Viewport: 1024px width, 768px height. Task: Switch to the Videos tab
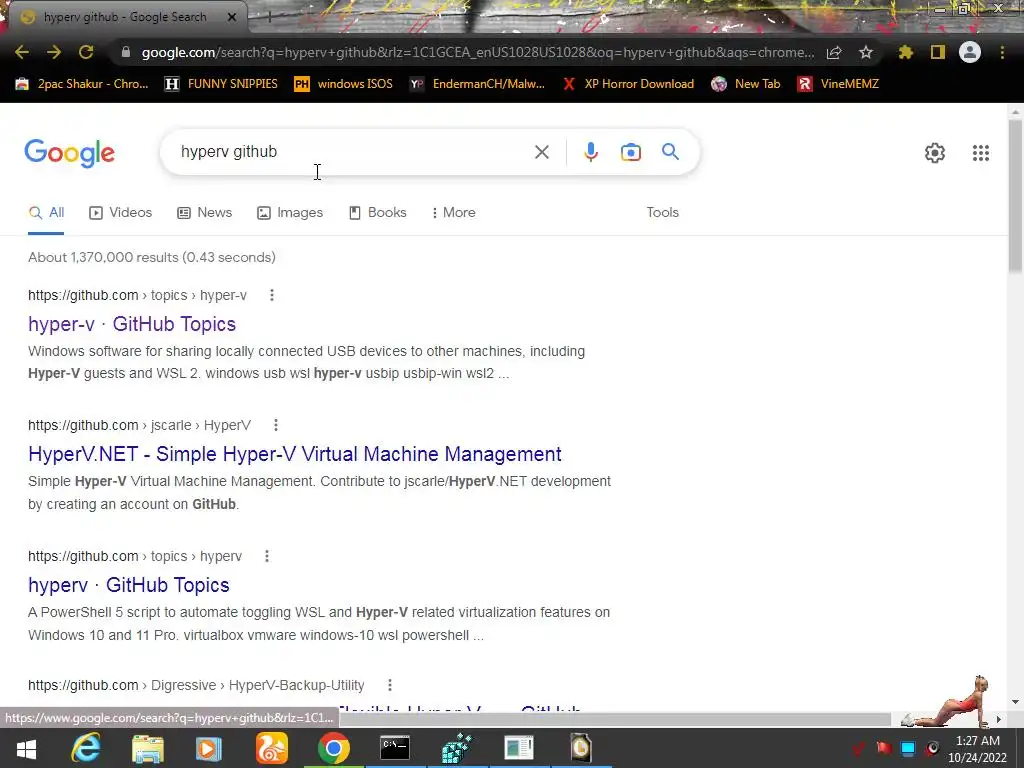[x=121, y=212]
